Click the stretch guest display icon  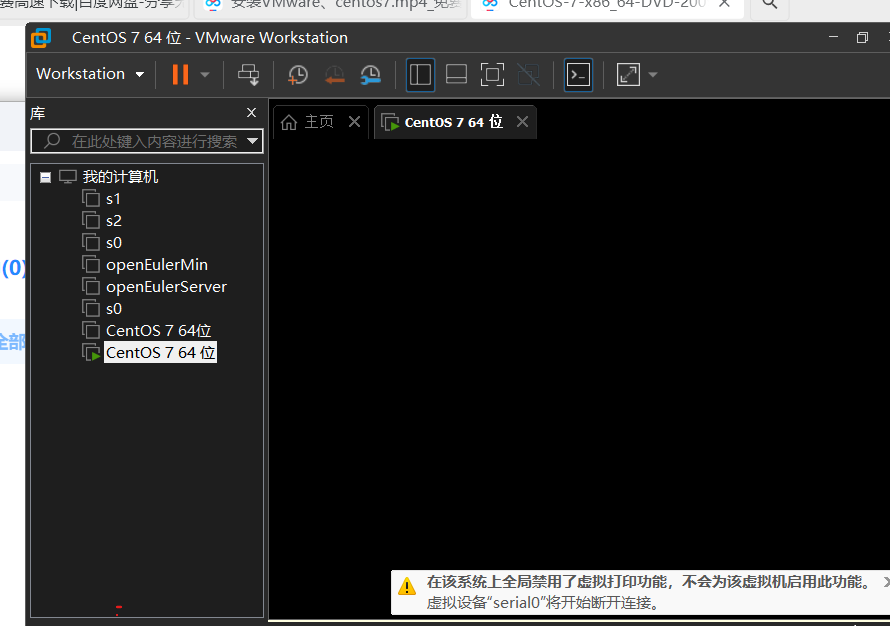628,74
